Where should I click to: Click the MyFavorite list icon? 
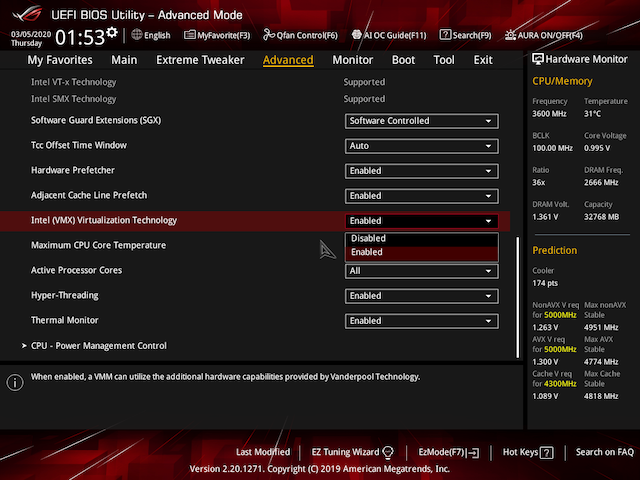[x=189, y=35]
